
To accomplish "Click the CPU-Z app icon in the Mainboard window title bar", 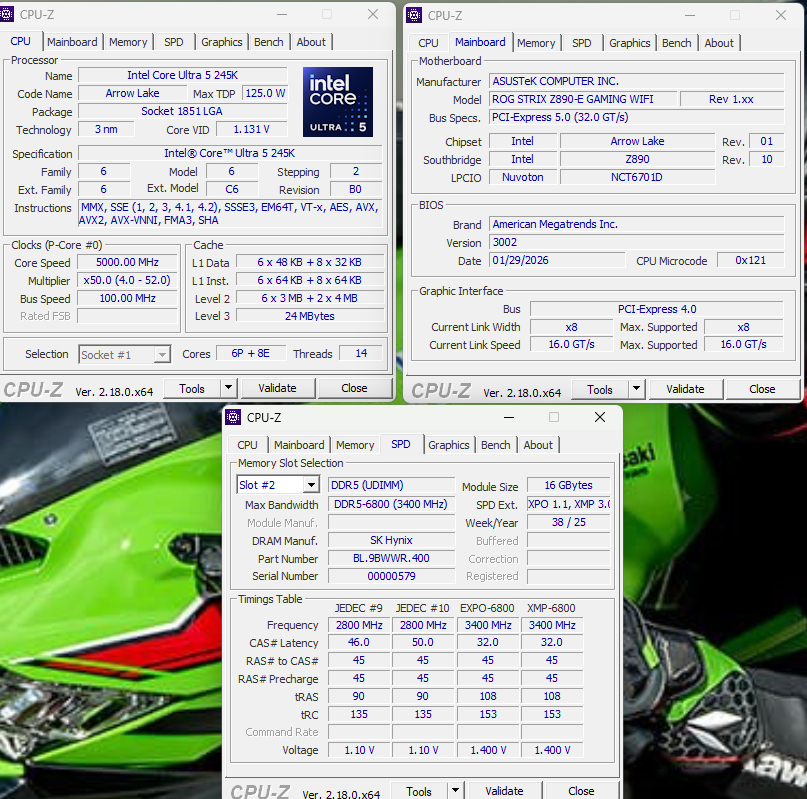I will [416, 15].
